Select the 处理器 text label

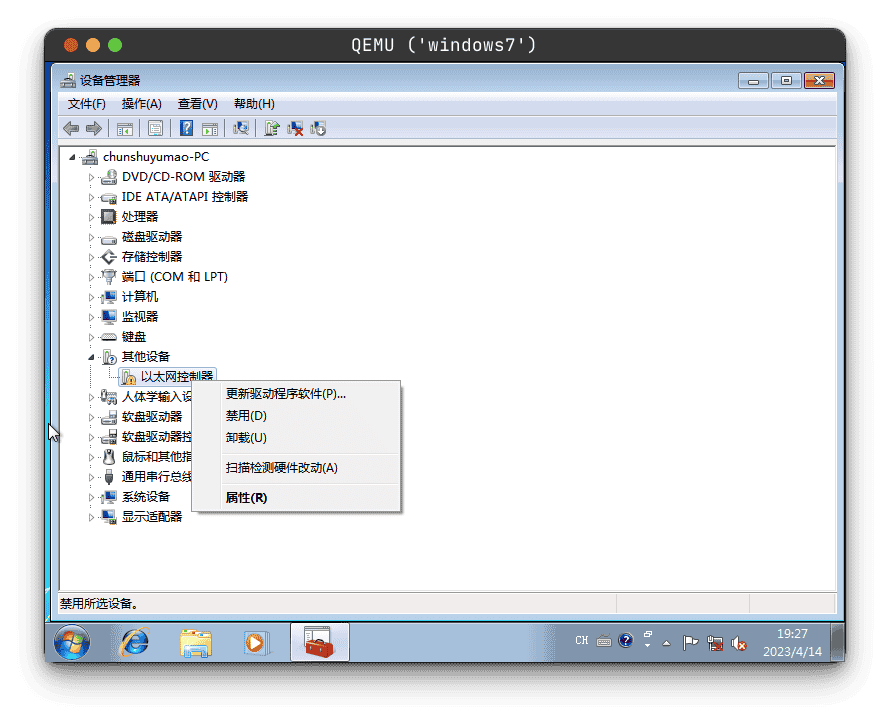coord(140,217)
